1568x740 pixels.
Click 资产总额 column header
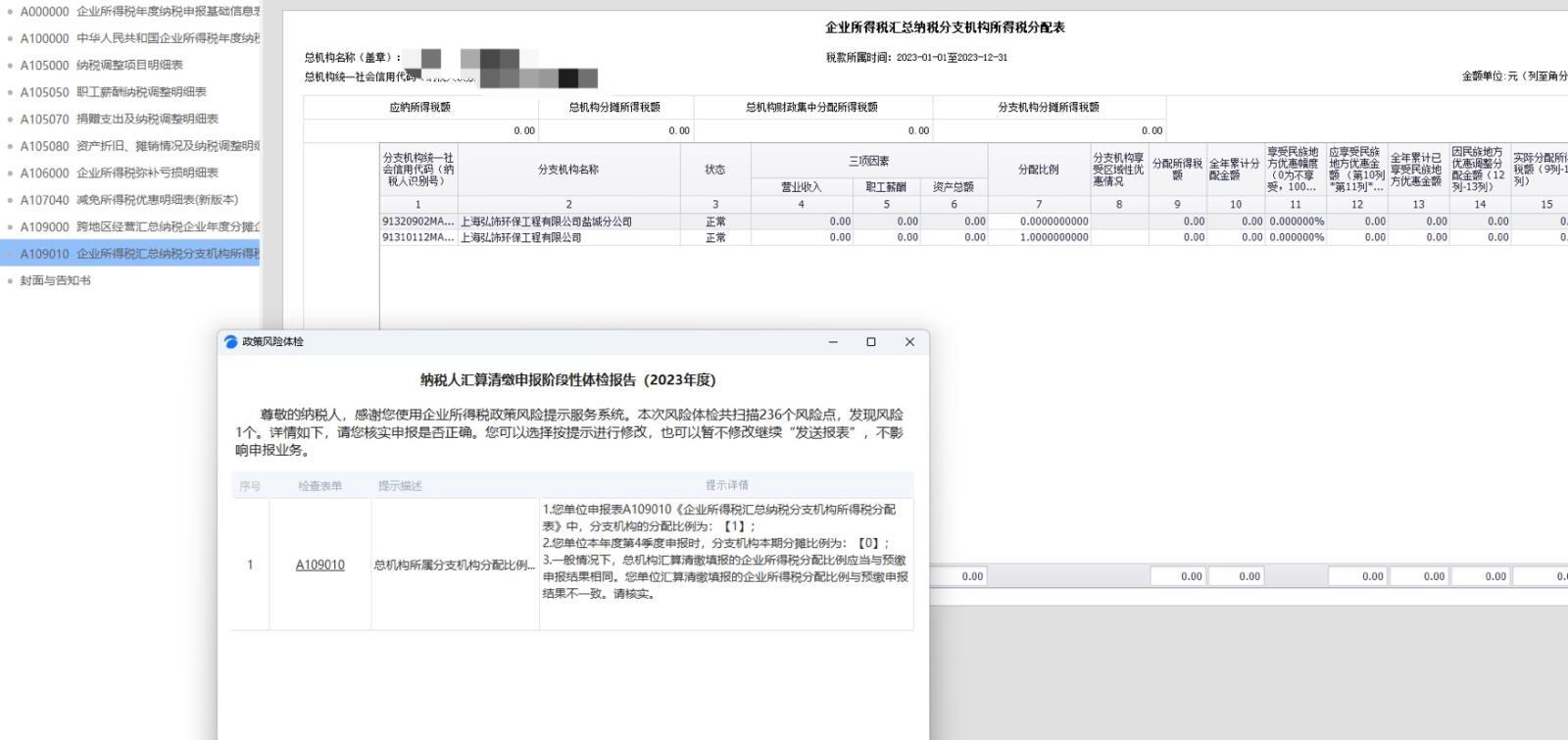(x=954, y=187)
